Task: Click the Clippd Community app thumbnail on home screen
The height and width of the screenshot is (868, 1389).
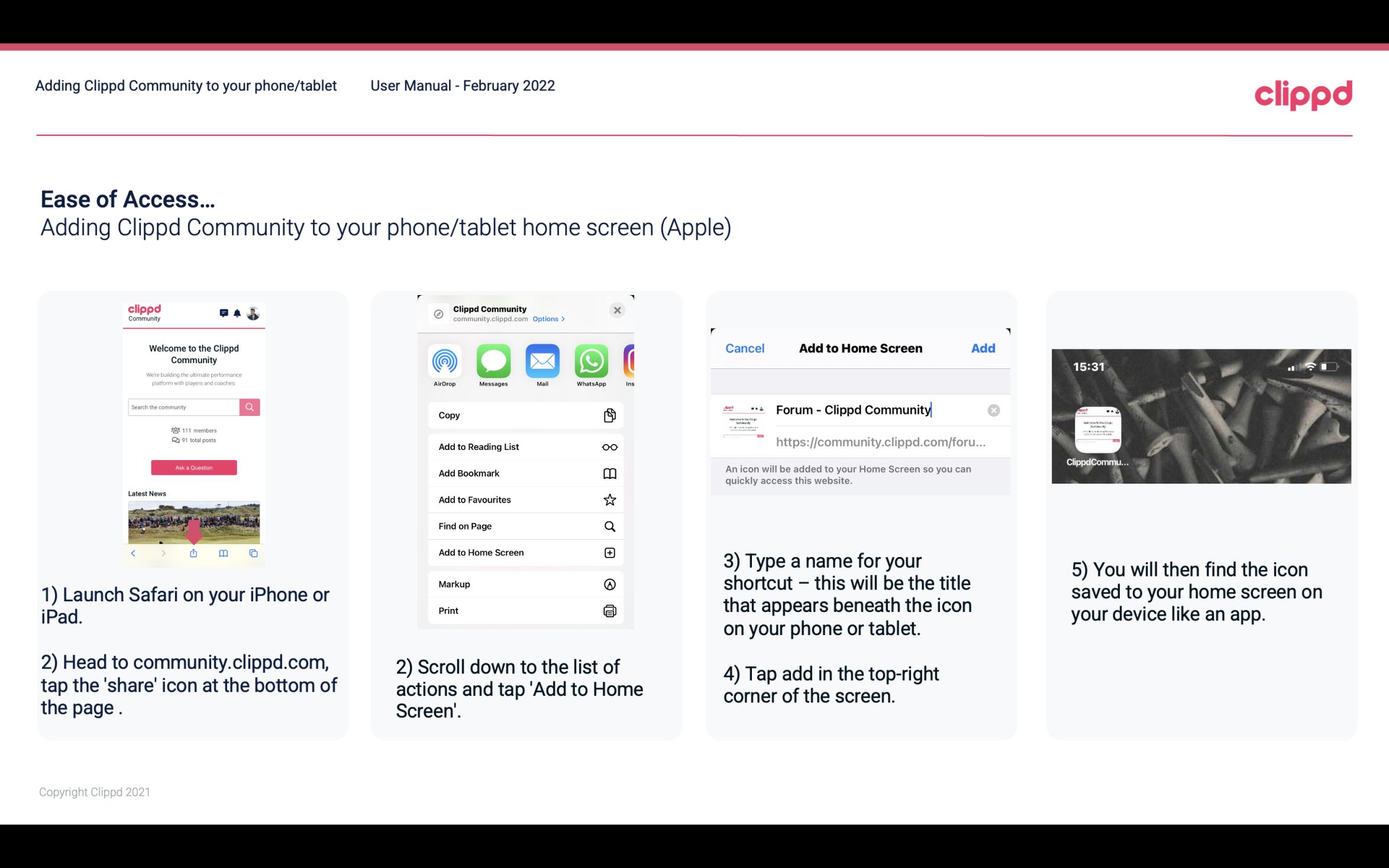Action: tap(1096, 430)
